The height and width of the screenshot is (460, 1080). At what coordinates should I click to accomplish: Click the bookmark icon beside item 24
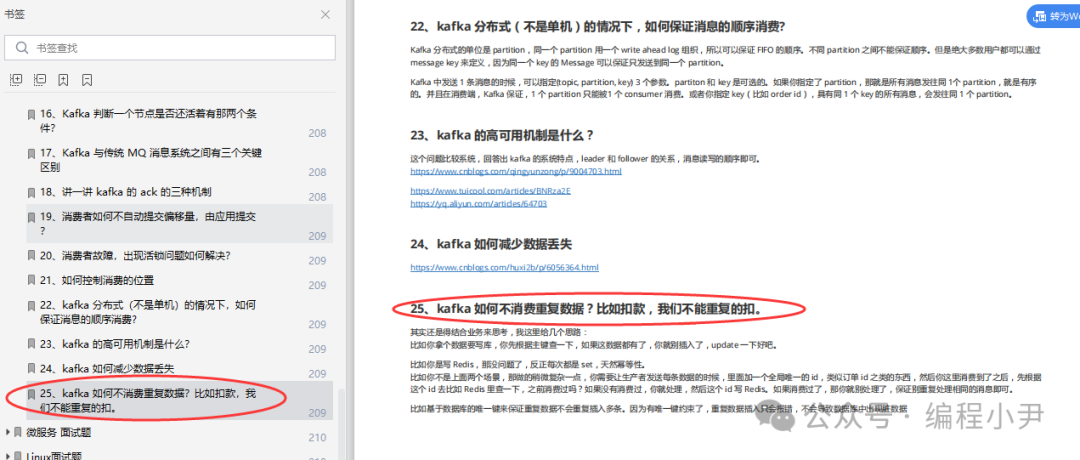[x=30, y=368]
